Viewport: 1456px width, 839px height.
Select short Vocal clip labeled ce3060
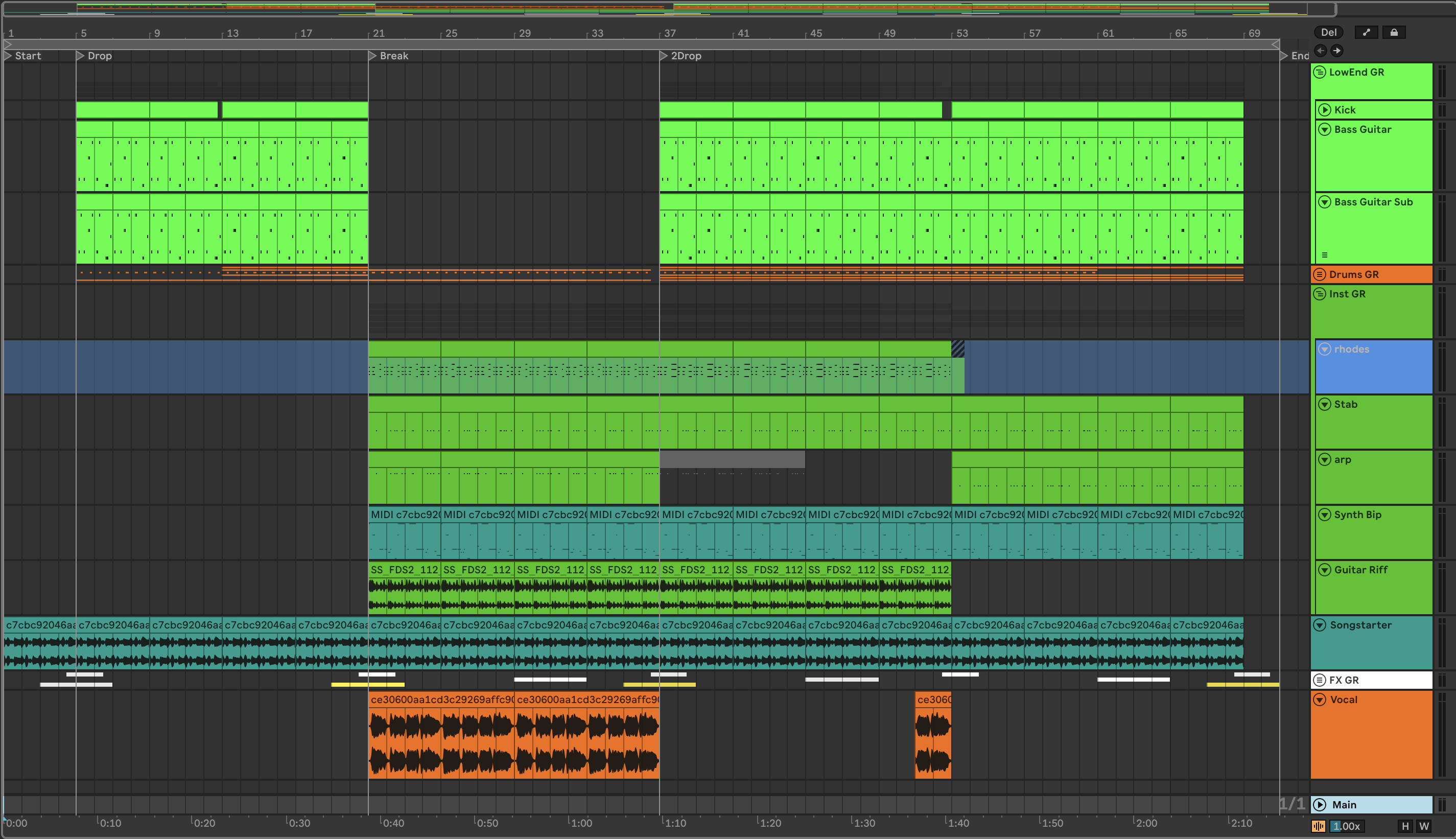pos(933,735)
